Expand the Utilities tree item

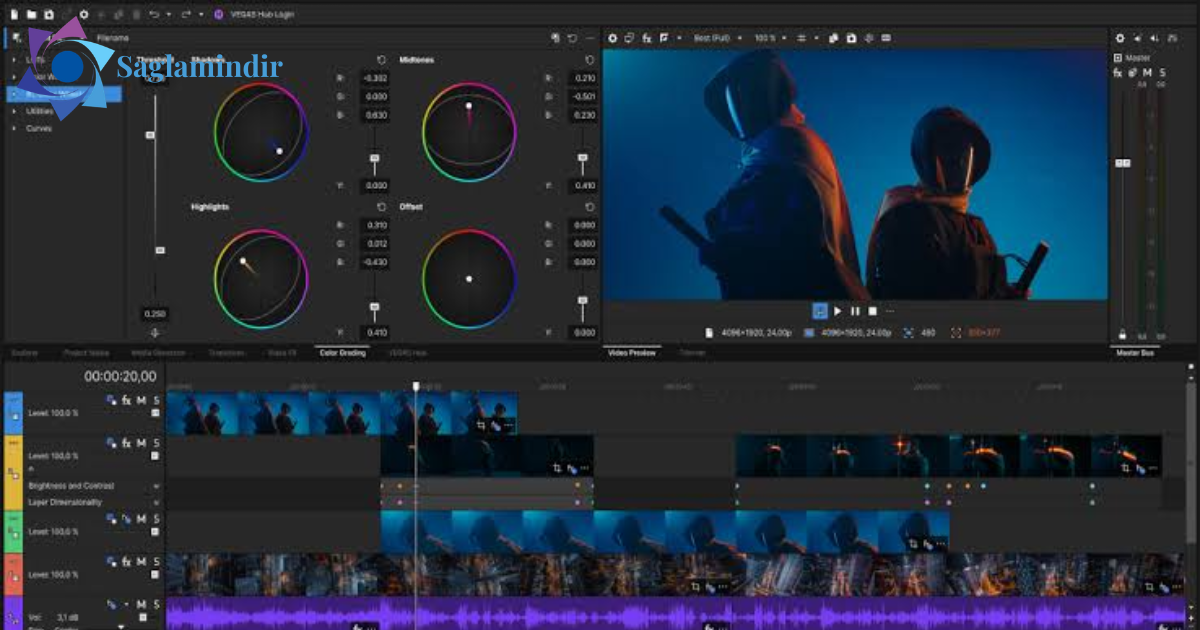click(x=13, y=111)
